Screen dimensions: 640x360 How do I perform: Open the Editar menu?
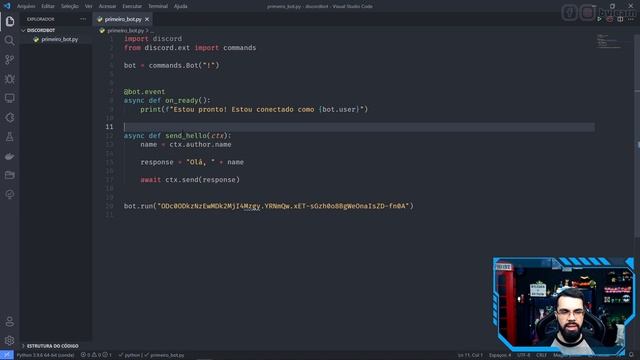click(x=48, y=6)
